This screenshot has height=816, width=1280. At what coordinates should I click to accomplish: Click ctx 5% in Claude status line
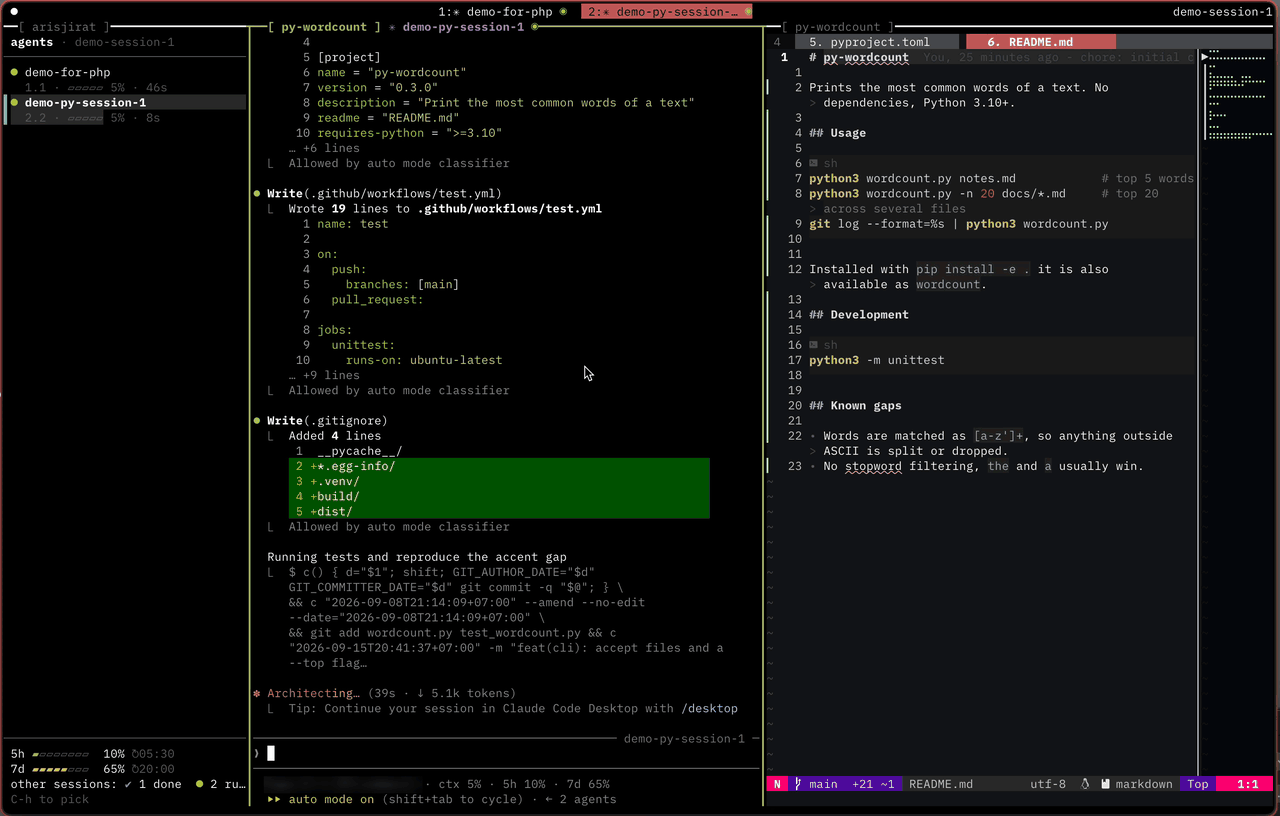tap(460, 784)
